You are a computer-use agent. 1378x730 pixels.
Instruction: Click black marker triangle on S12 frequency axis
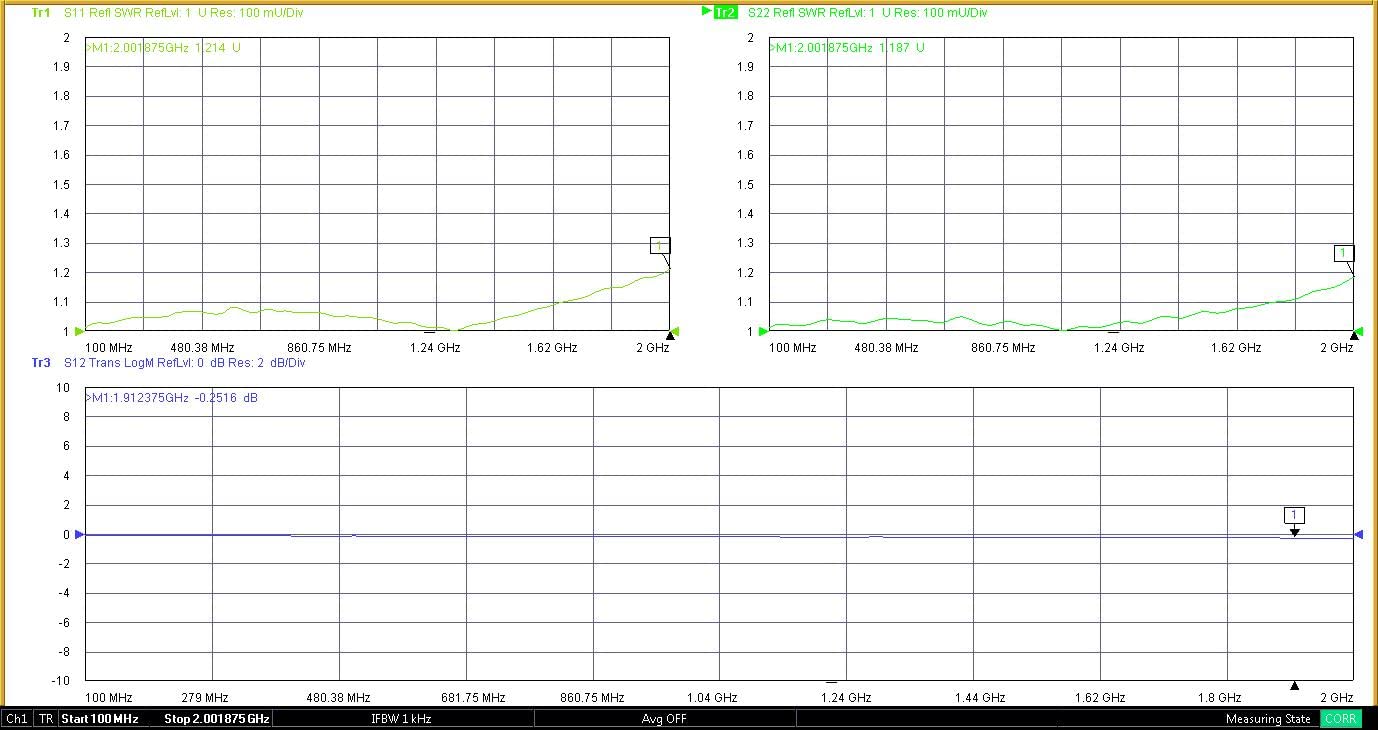tap(1294, 685)
